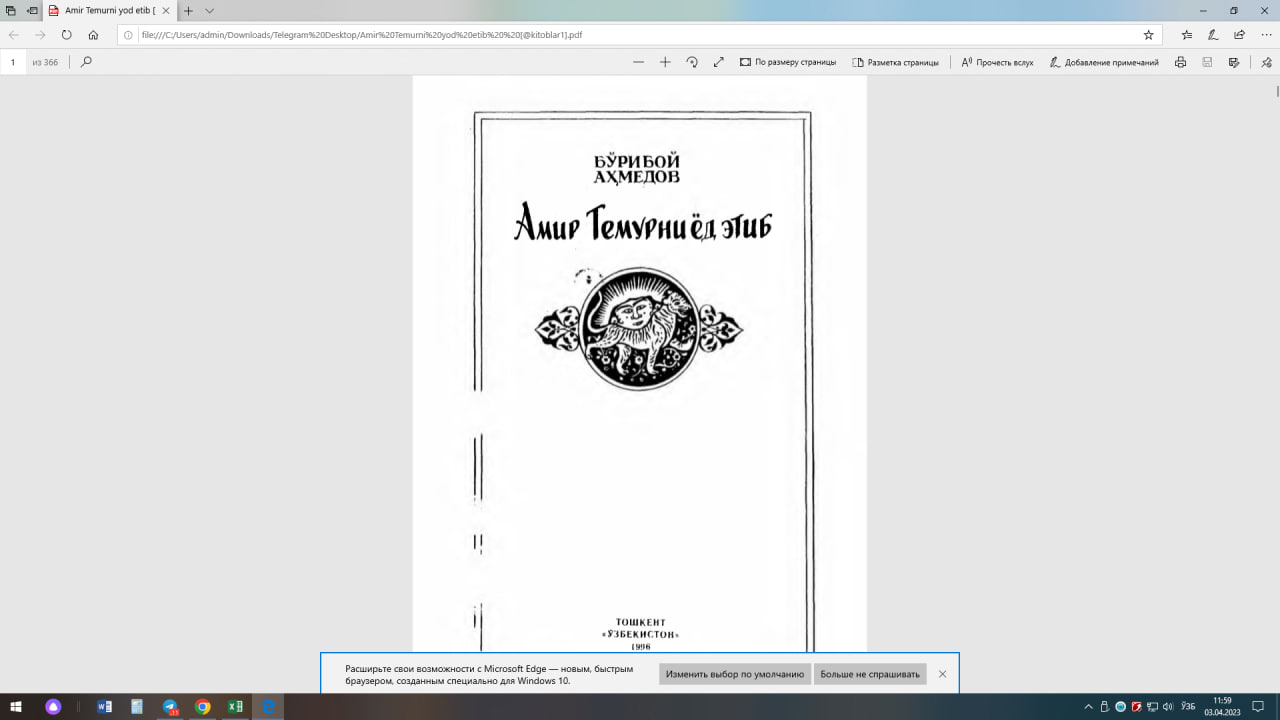This screenshot has height=720, width=1280.
Task: Share this page via share icon
Action: tap(1239, 34)
